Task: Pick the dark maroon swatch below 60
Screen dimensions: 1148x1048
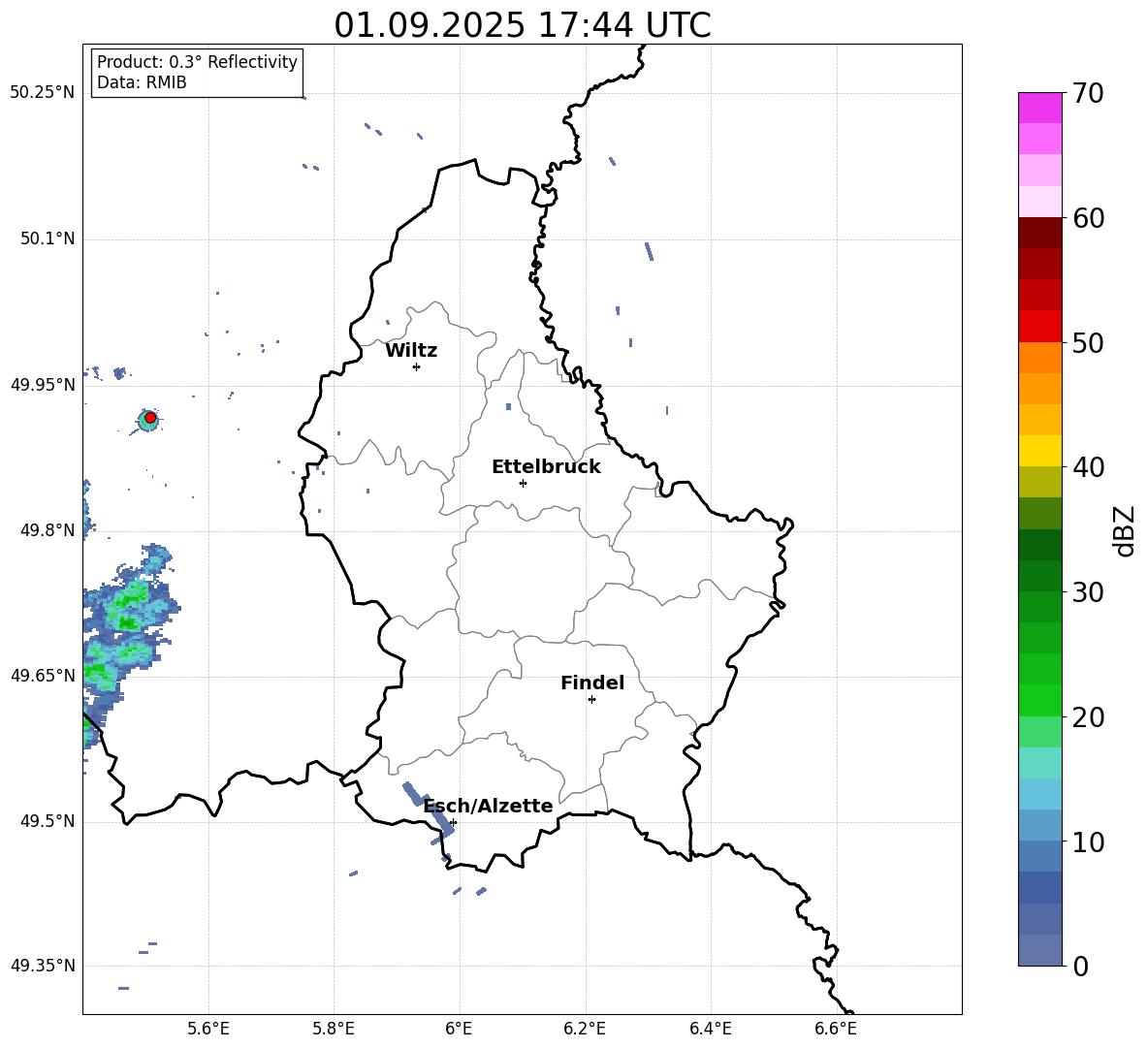Action: pos(1039,233)
